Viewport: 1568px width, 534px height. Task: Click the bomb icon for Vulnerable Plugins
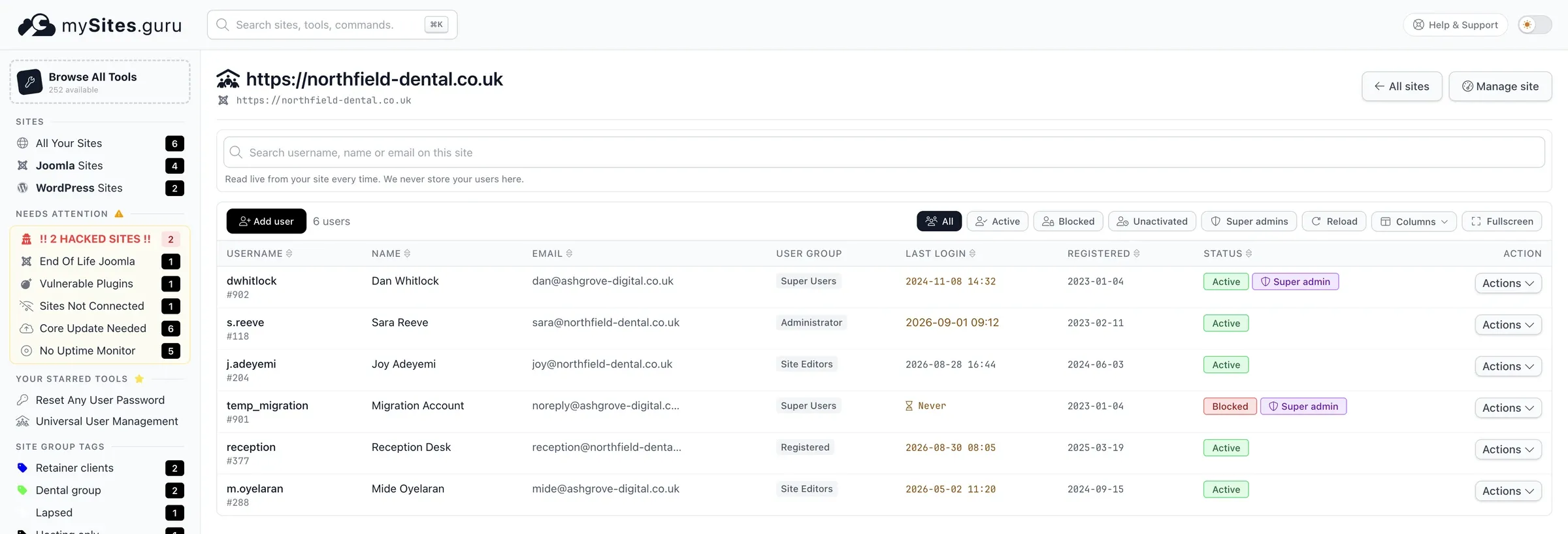pos(26,284)
